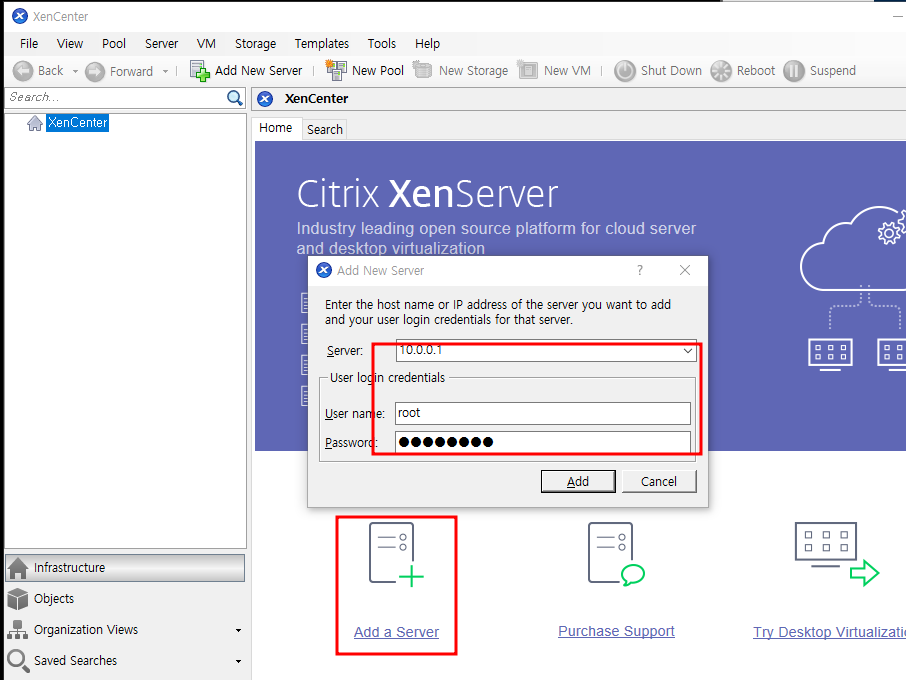
Task: Click the Saved Searches magnifier icon
Action: click(x=18, y=661)
